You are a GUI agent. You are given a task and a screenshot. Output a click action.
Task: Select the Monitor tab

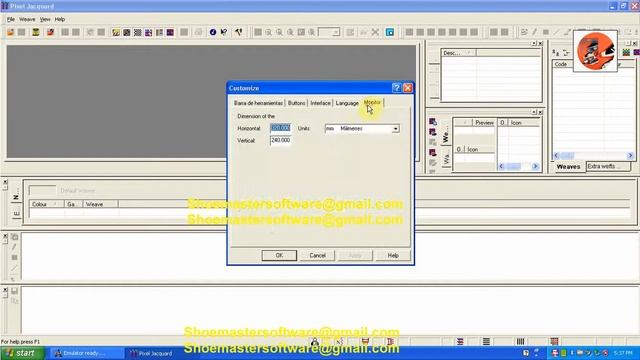pos(372,102)
